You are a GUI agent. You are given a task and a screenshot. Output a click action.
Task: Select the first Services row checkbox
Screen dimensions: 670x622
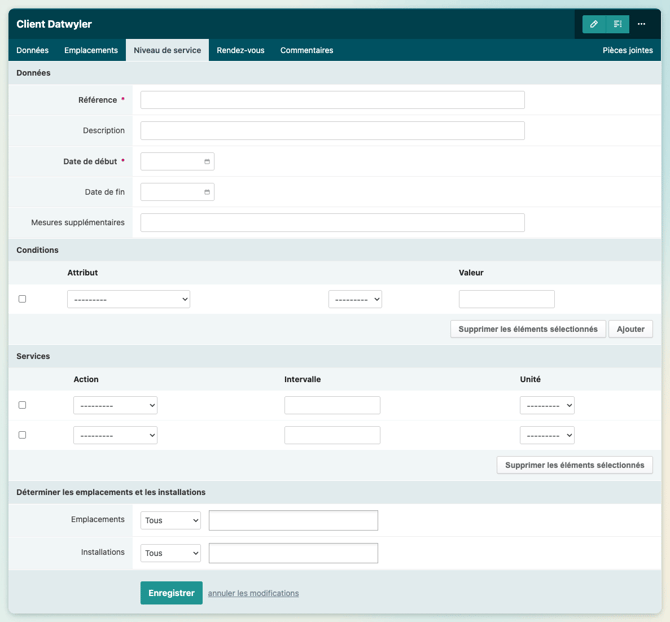pos(22,405)
